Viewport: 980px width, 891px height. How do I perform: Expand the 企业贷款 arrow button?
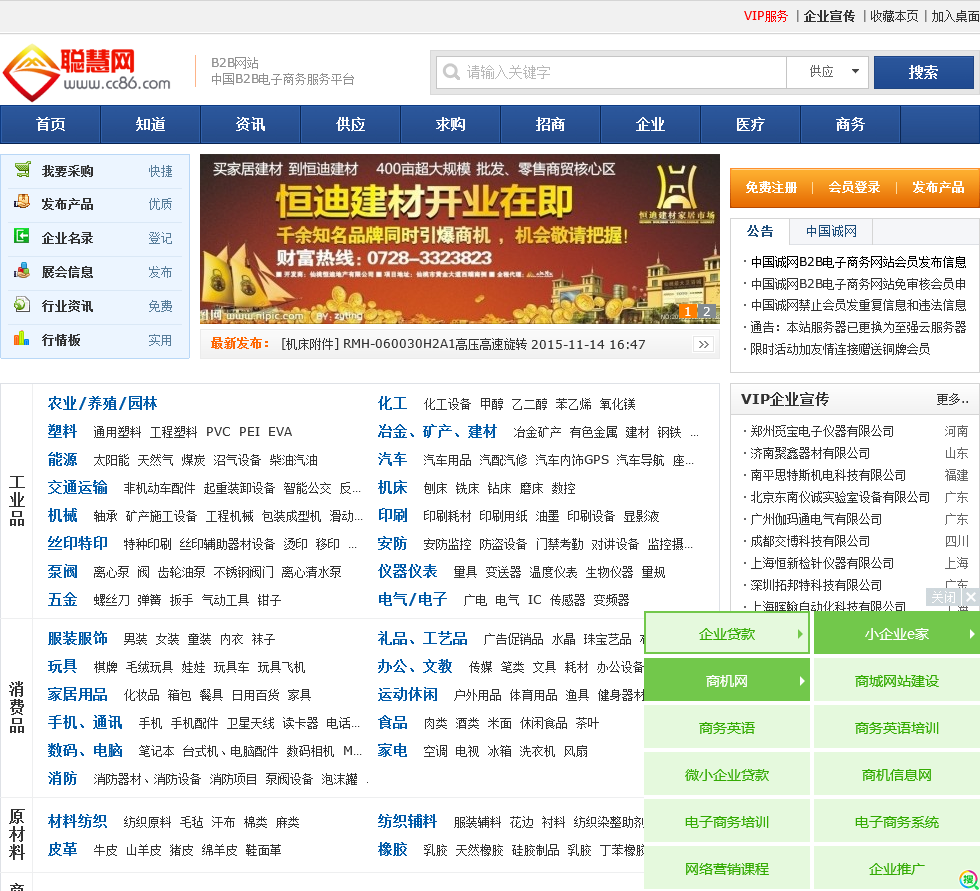(x=727, y=634)
